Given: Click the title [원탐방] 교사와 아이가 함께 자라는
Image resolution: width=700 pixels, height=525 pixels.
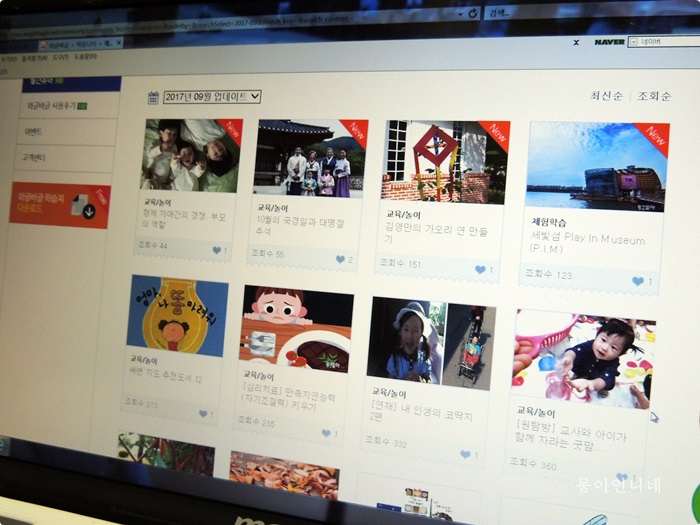Looking at the screenshot, I should click(570, 435).
